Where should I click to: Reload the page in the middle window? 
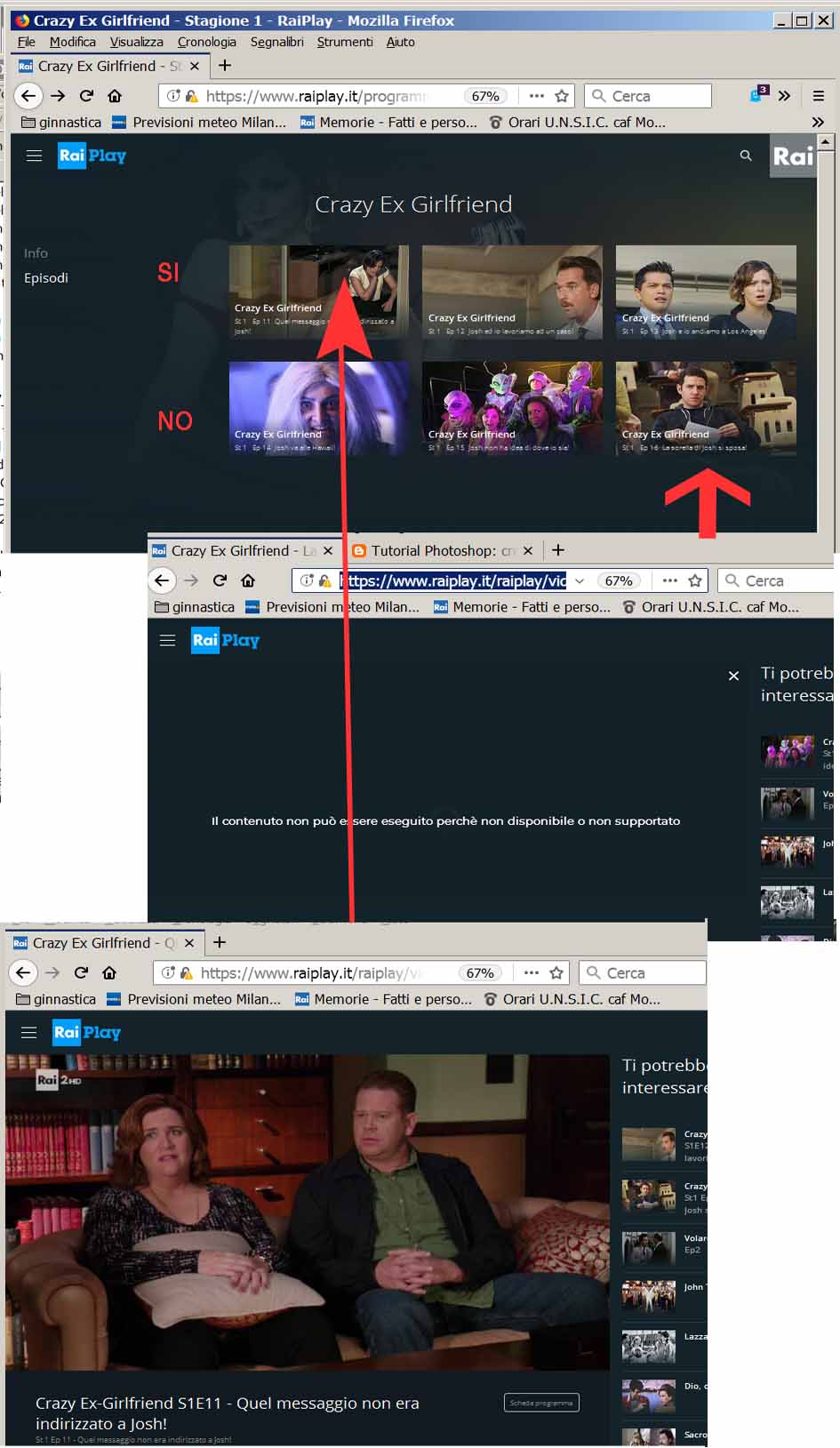[220, 580]
